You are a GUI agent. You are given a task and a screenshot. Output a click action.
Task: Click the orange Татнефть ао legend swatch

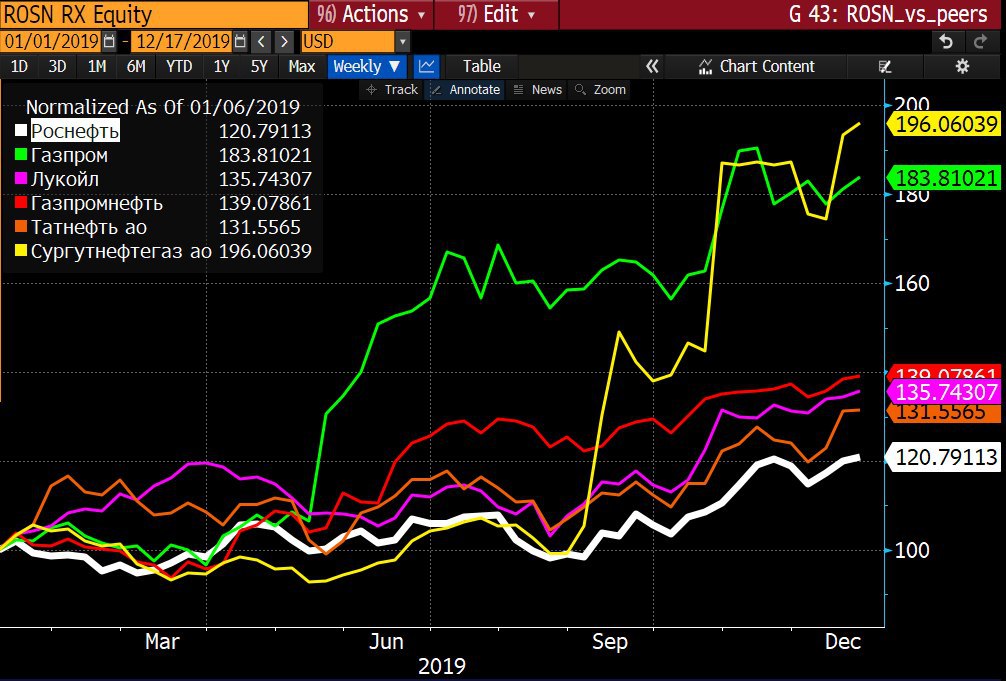[x=21, y=227]
